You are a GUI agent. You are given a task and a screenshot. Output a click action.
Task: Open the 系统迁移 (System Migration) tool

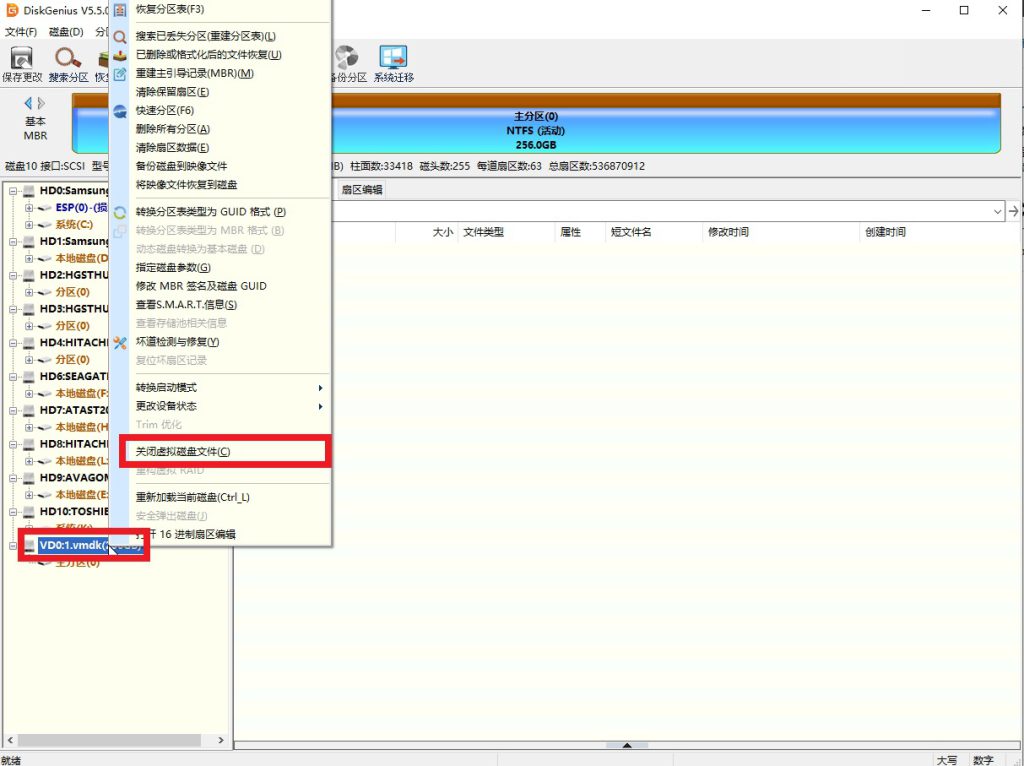click(x=393, y=60)
